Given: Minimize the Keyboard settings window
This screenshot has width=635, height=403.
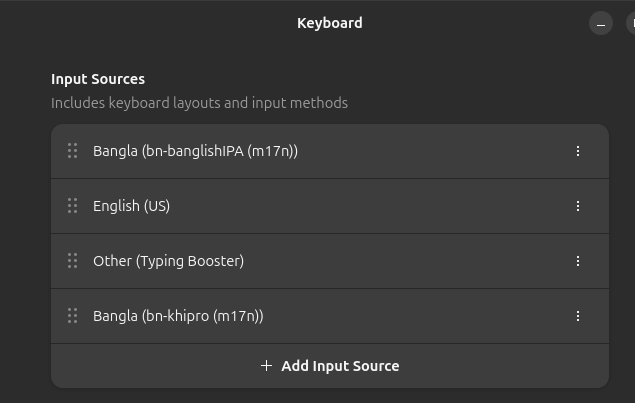Looking at the screenshot, I should pos(600,23).
